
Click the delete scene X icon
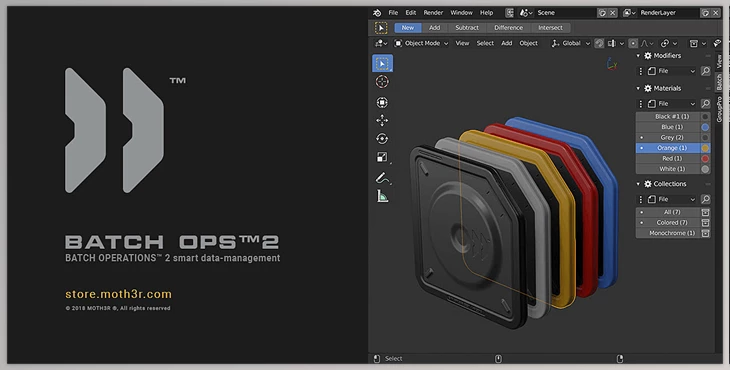pos(613,13)
